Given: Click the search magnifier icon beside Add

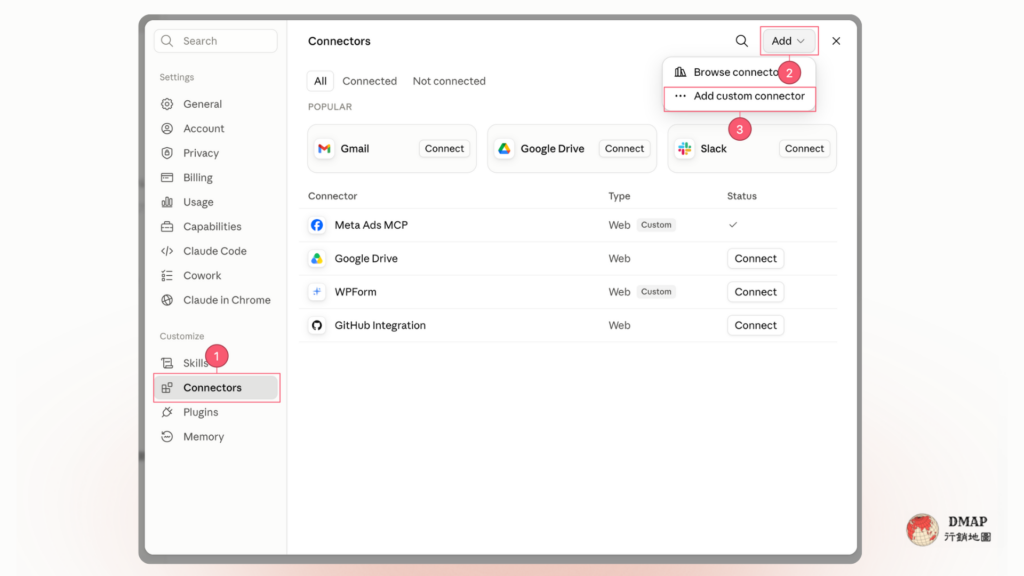Looking at the screenshot, I should pyautogui.click(x=741, y=41).
